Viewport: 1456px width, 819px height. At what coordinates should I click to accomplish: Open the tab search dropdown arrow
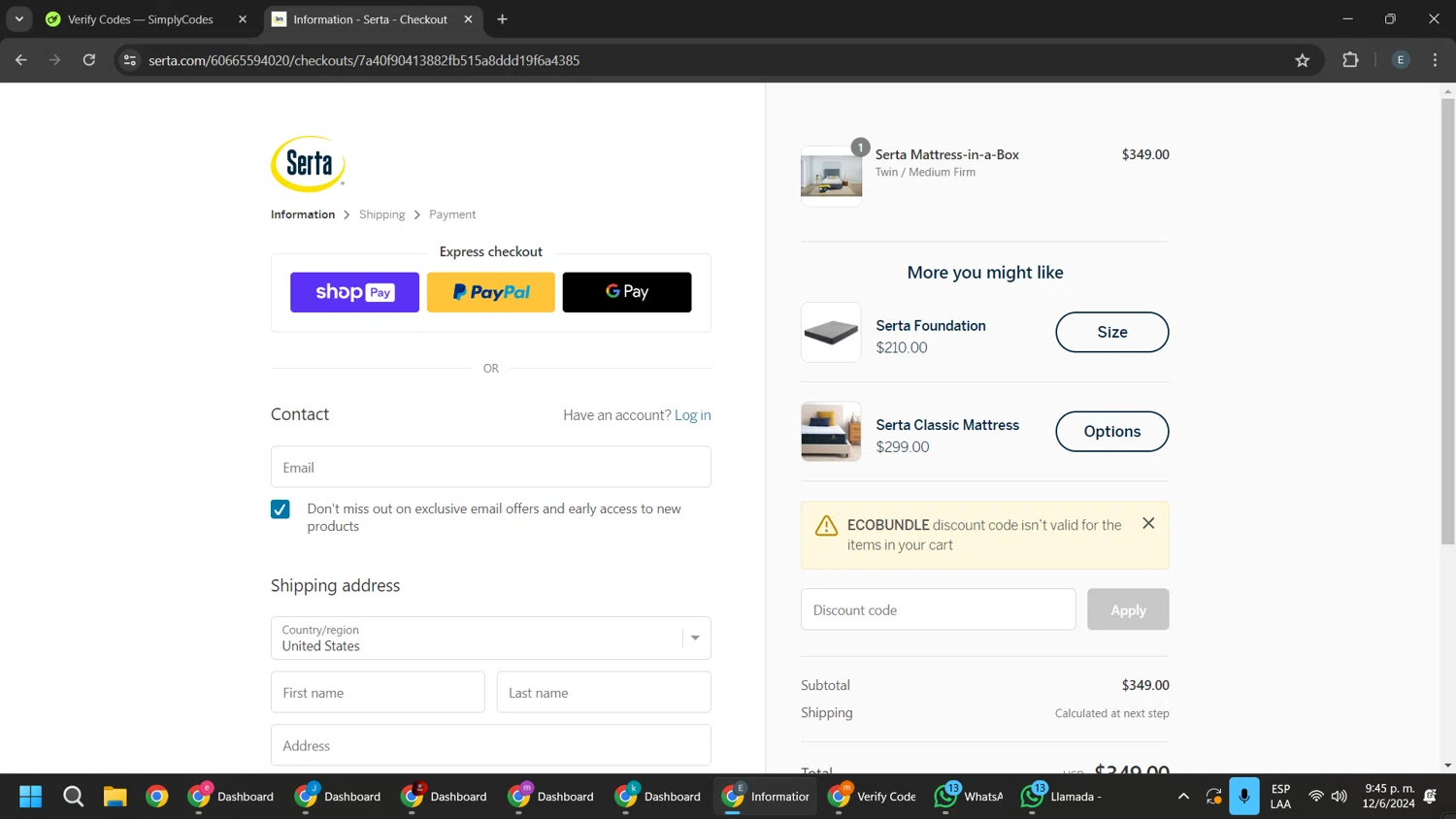(18, 19)
